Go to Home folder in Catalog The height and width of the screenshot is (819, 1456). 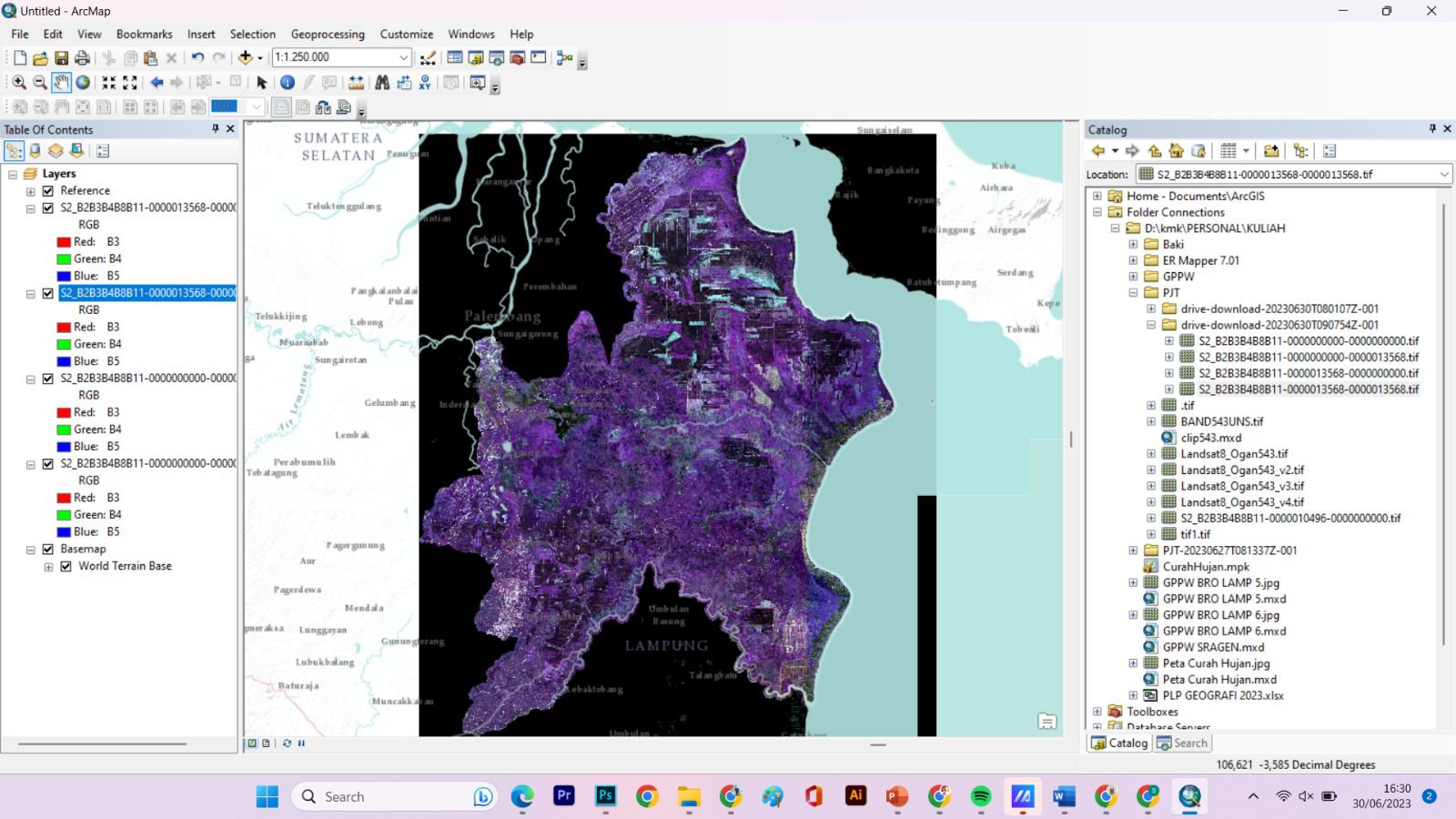[x=1176, y=151]
